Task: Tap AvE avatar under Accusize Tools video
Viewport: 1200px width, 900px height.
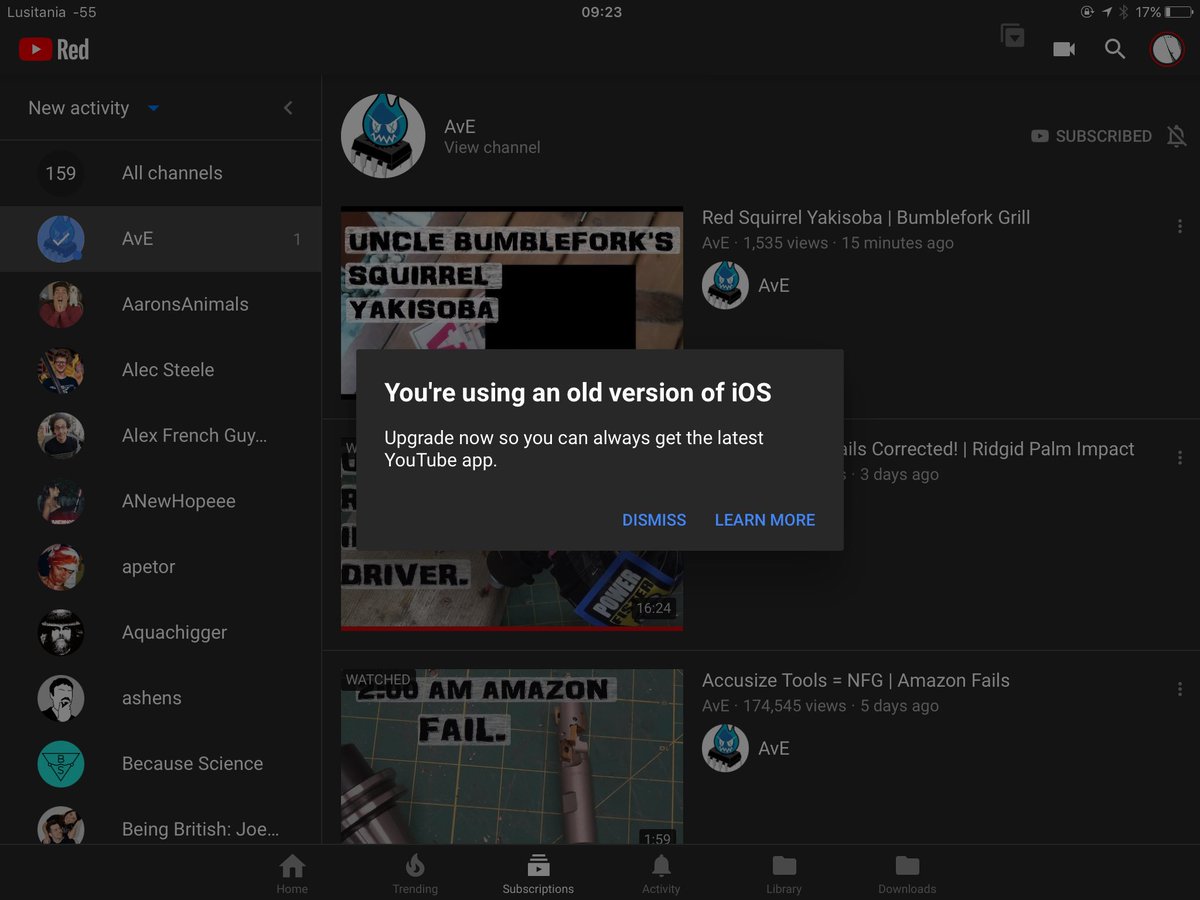Action: pyautogui.click(x=725, y=748)
